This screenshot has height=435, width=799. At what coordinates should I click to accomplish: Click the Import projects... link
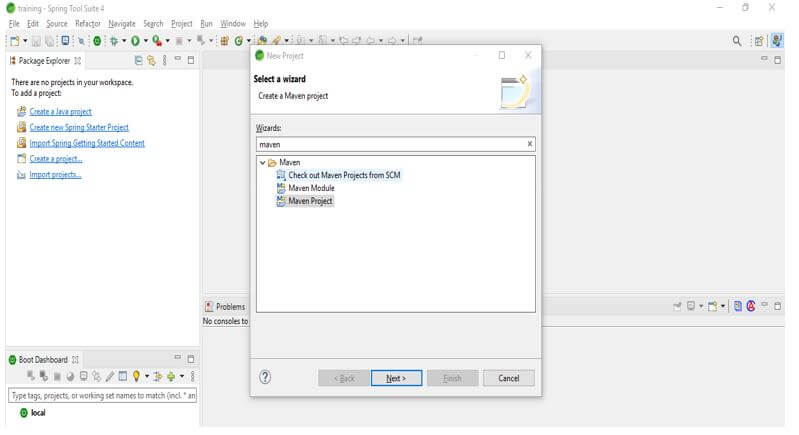tap(55, 175)
